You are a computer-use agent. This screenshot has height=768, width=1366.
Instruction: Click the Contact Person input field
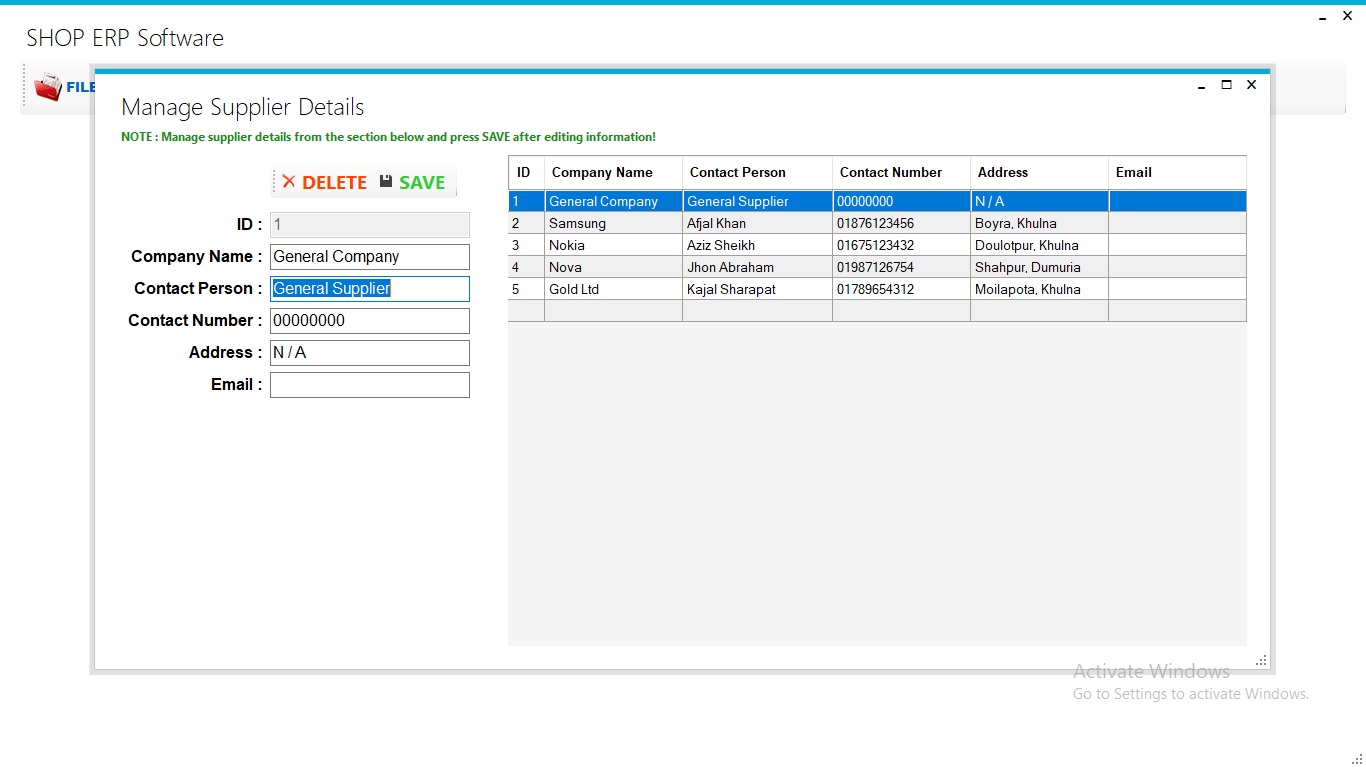click(x=369, y=289)
